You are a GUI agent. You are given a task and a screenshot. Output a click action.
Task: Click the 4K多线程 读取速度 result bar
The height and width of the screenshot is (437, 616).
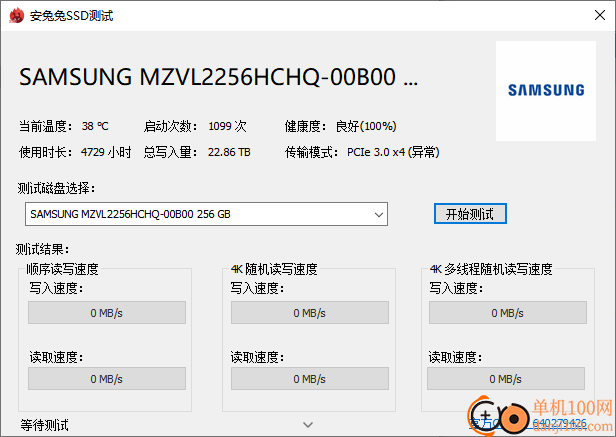tap(506, 379)
